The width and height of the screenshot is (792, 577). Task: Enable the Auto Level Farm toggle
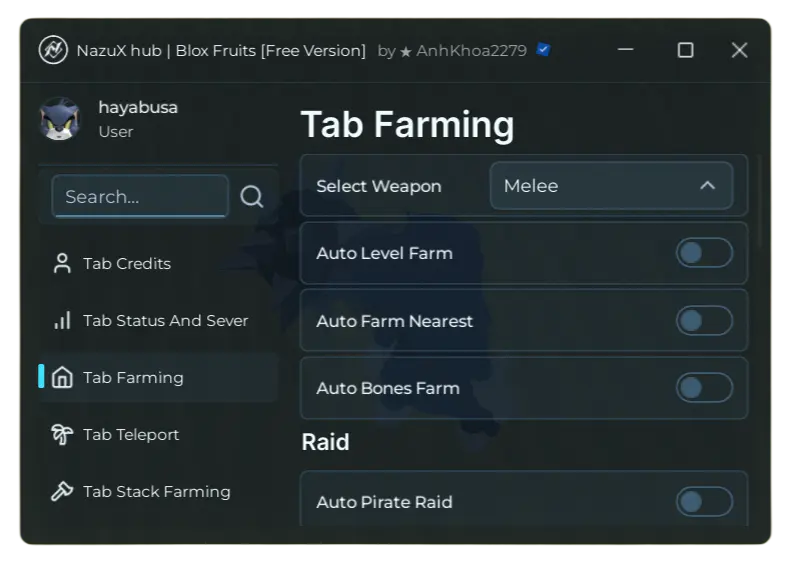704,253
